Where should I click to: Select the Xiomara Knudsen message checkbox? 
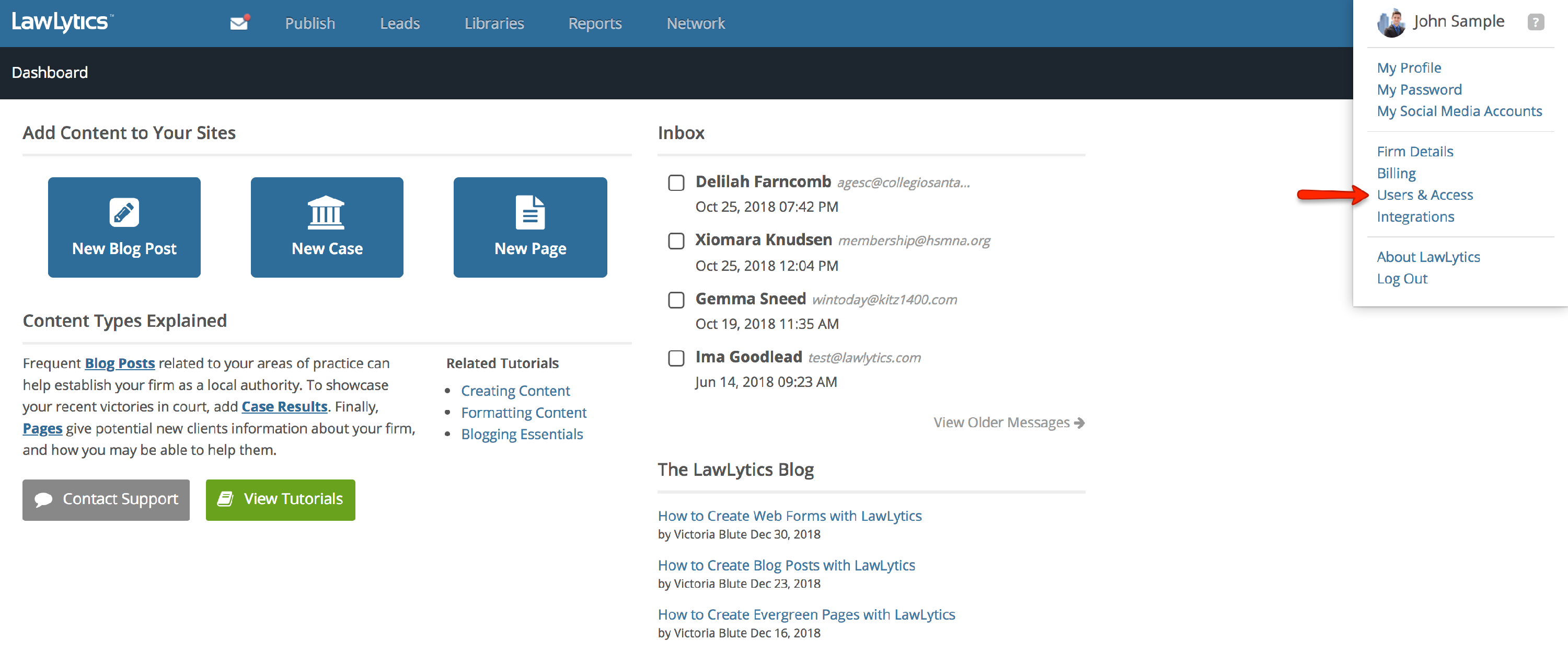[676, 241]
